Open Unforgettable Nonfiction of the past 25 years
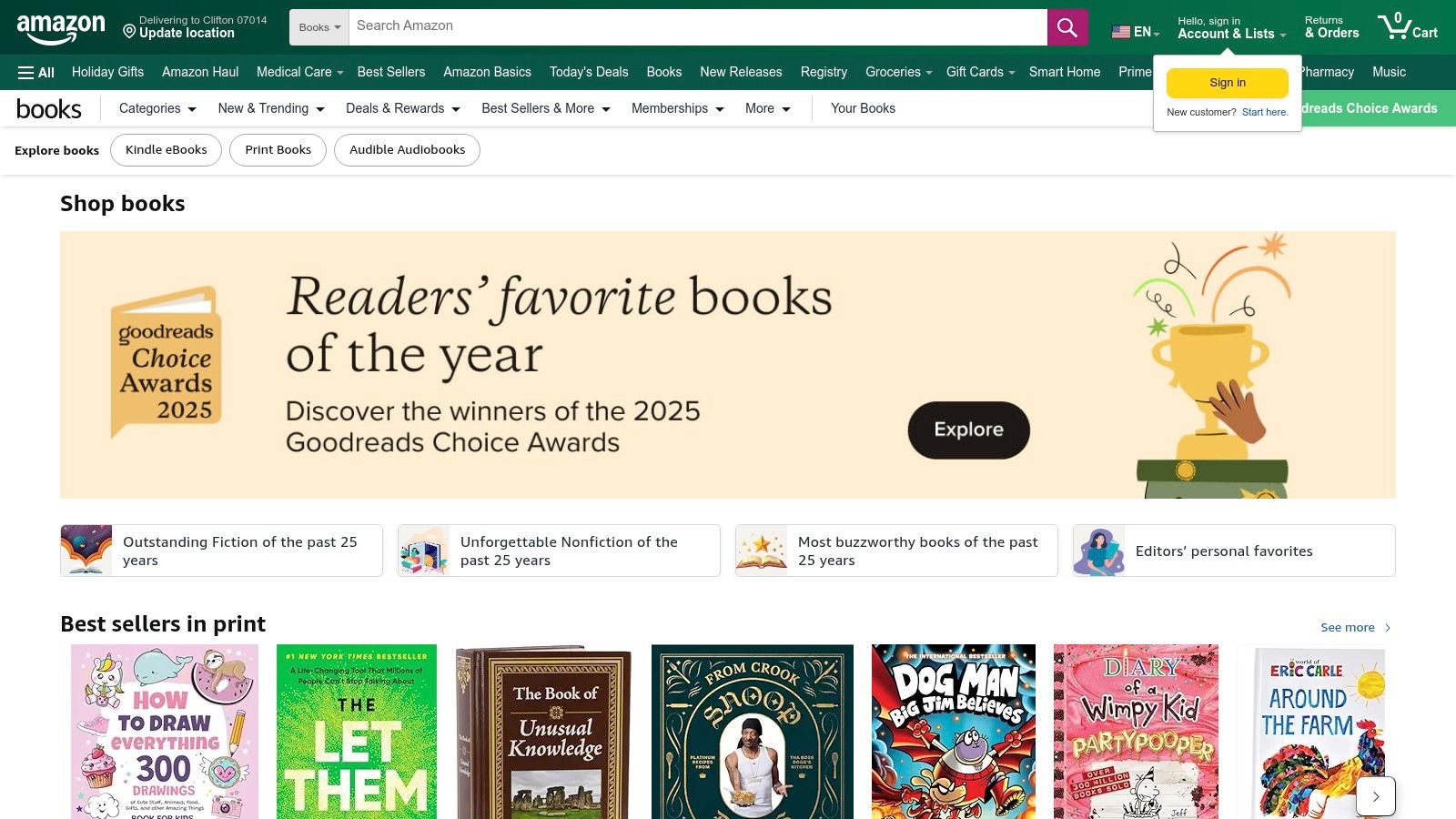Viewport: 1456px width, 819px height. (x=558, y=551)
